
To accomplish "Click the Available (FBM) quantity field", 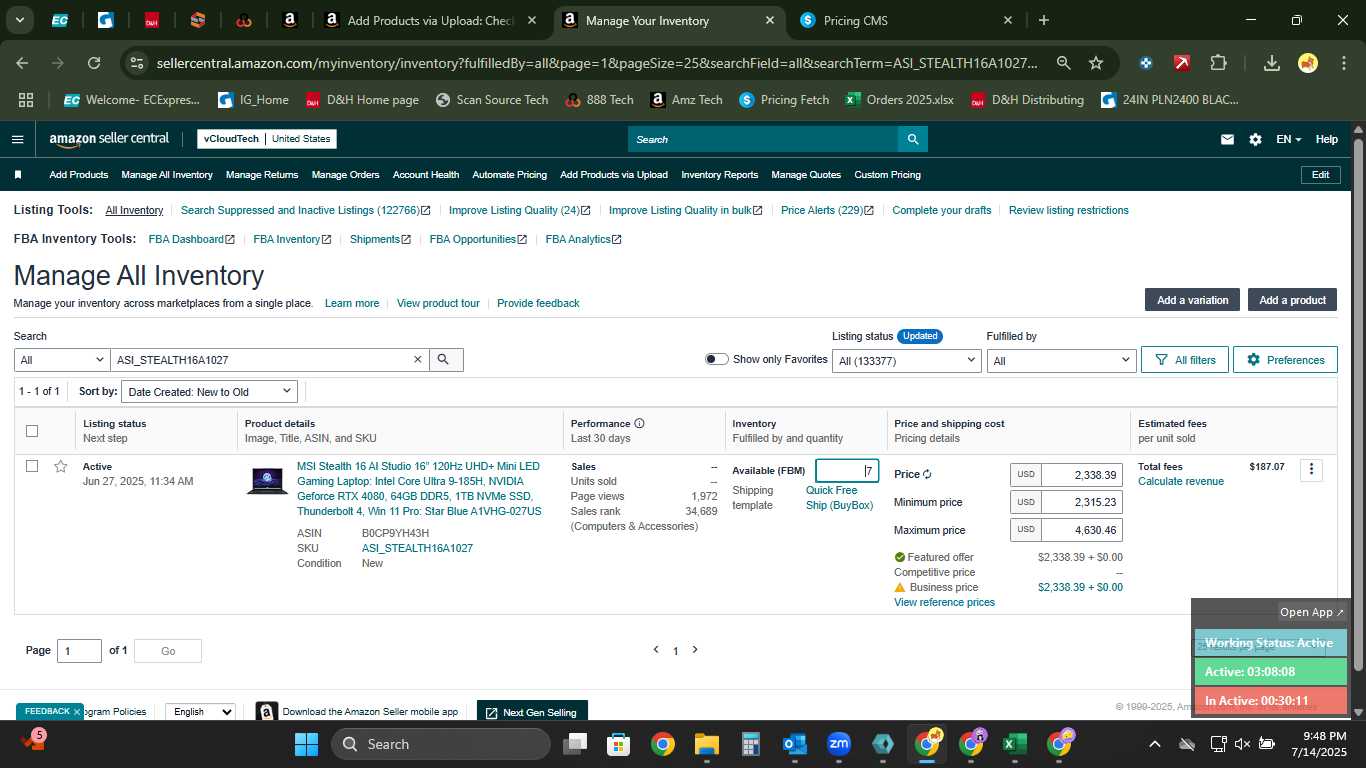I will coord(847,471).
